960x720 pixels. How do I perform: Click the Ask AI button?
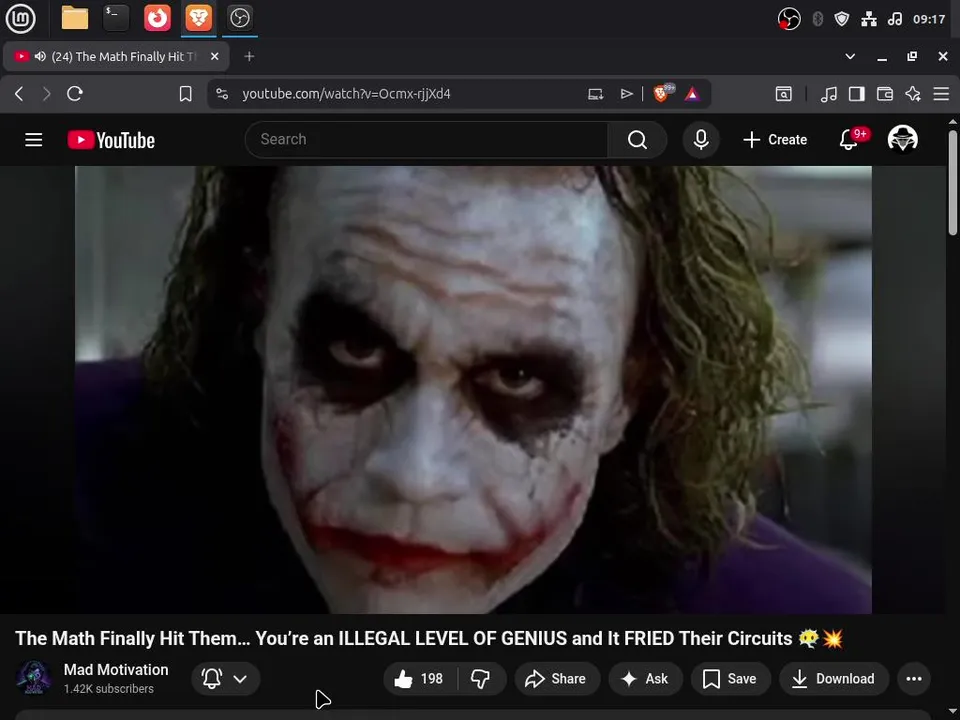tap(645, 678)
